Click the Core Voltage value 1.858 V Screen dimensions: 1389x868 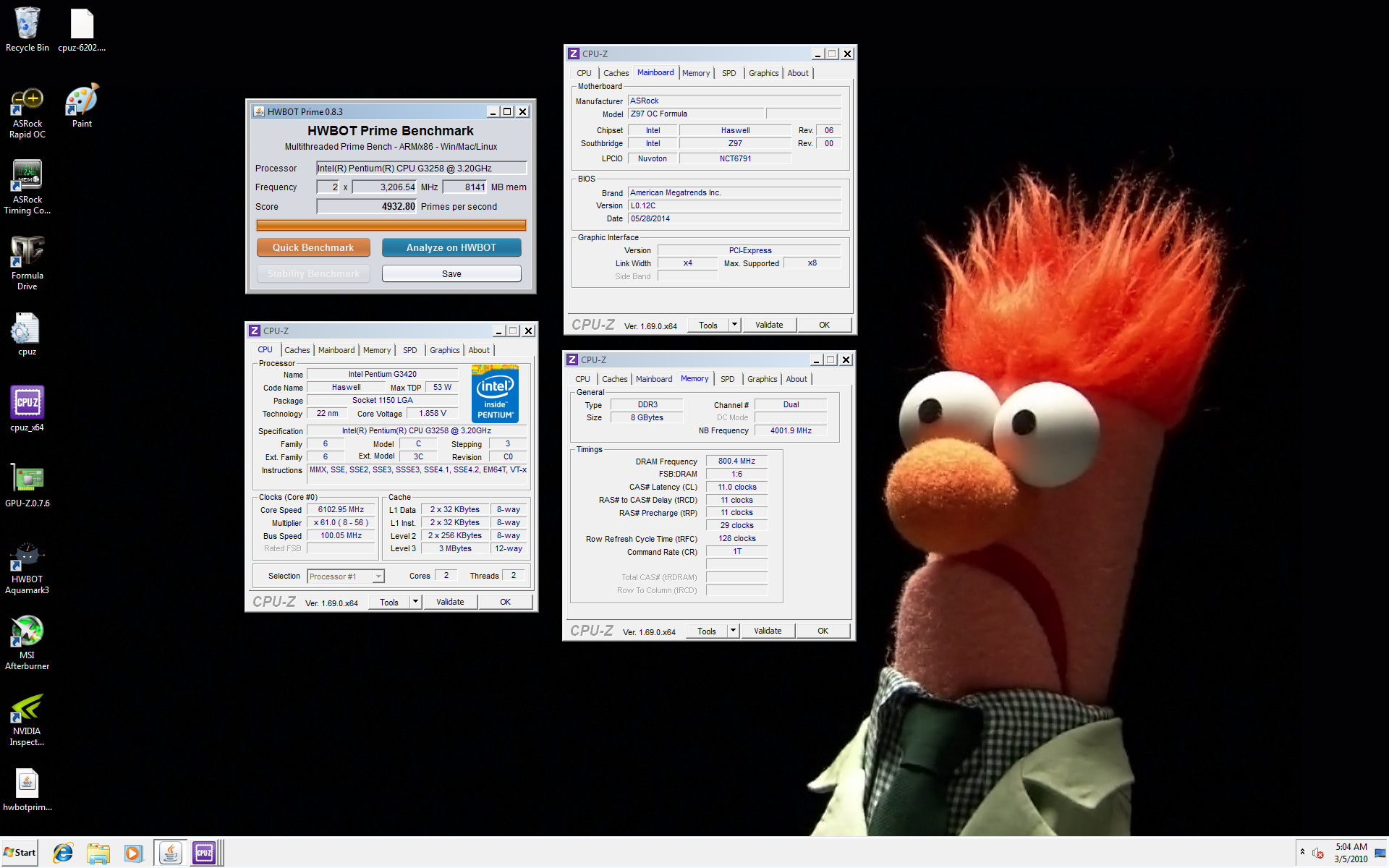(x=433, y=413)
